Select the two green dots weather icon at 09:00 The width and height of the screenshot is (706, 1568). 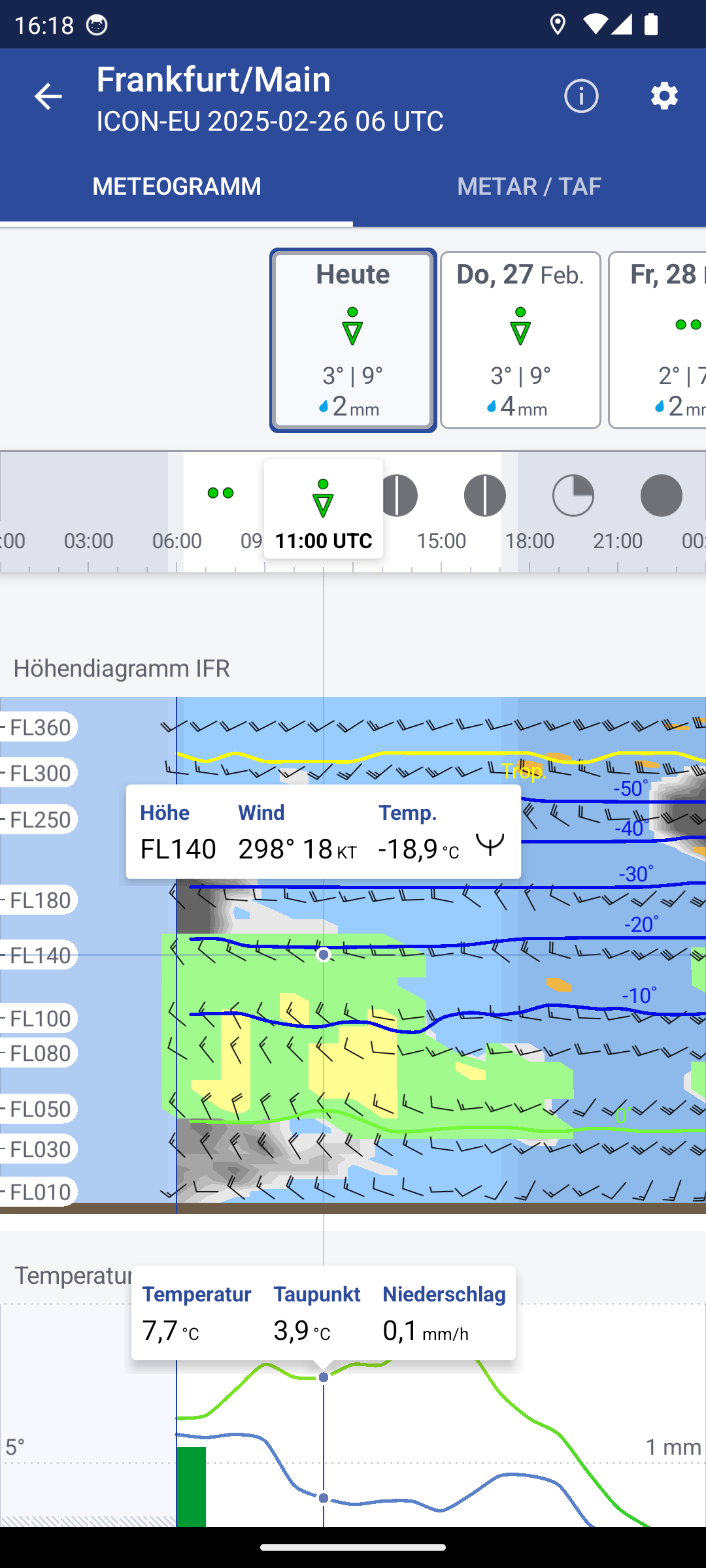click(x=221, y=493)
